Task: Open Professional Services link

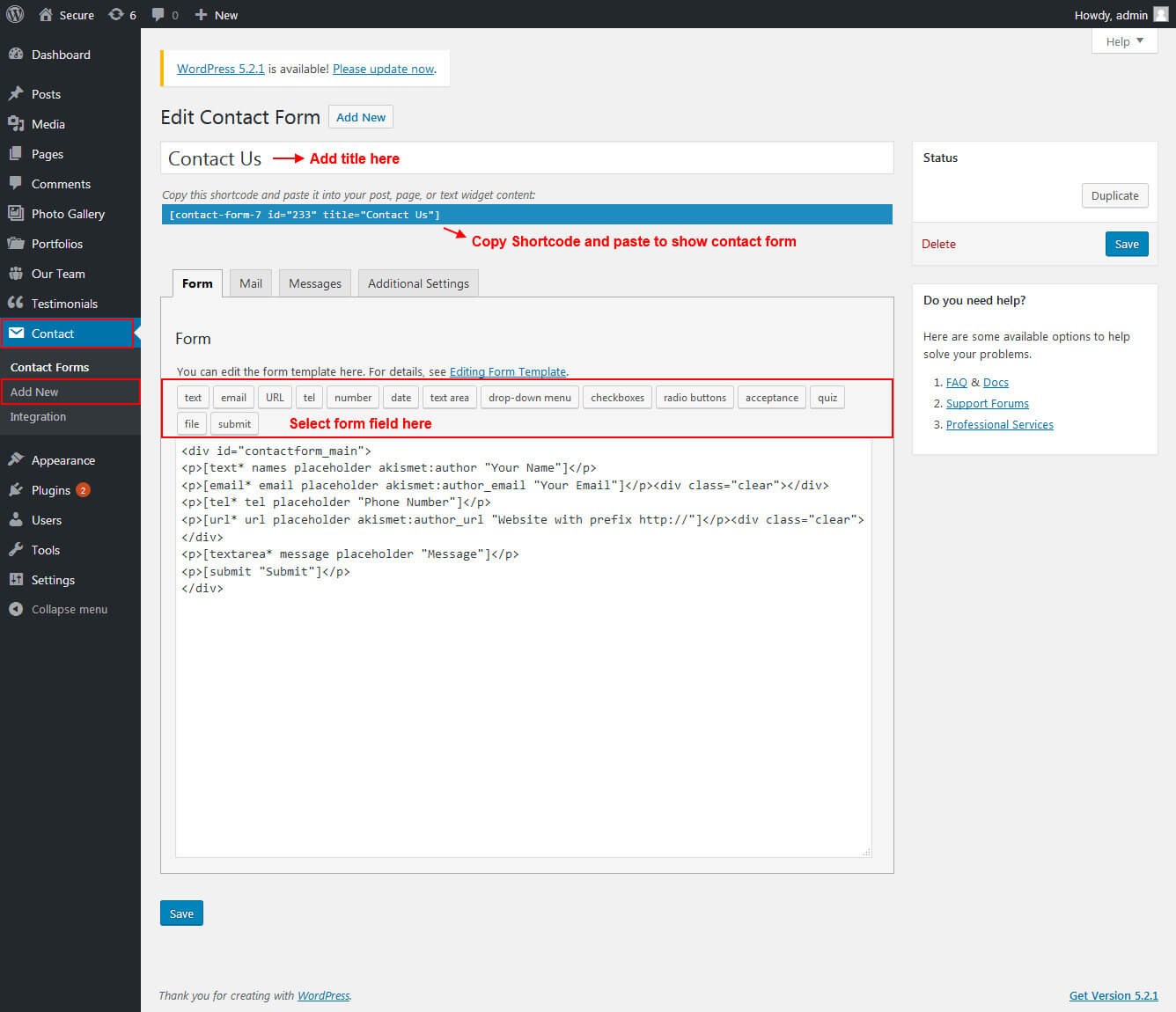Action: pos(1000,424)
